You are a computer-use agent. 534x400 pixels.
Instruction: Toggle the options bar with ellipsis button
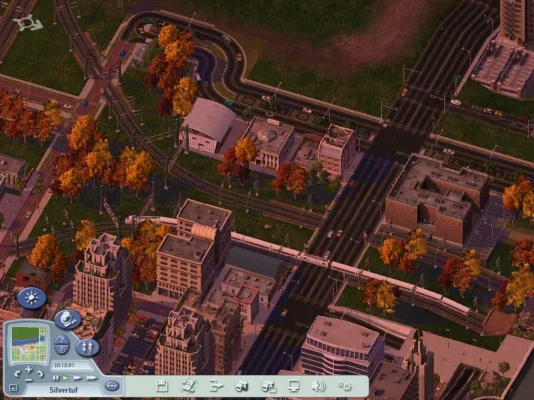point(112,386)
